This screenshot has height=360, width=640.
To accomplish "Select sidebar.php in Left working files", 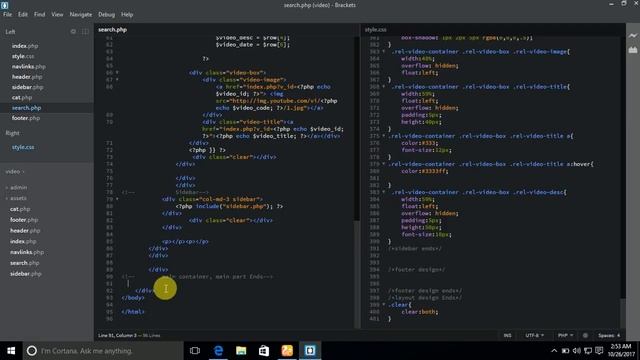I will pos(27,87).
